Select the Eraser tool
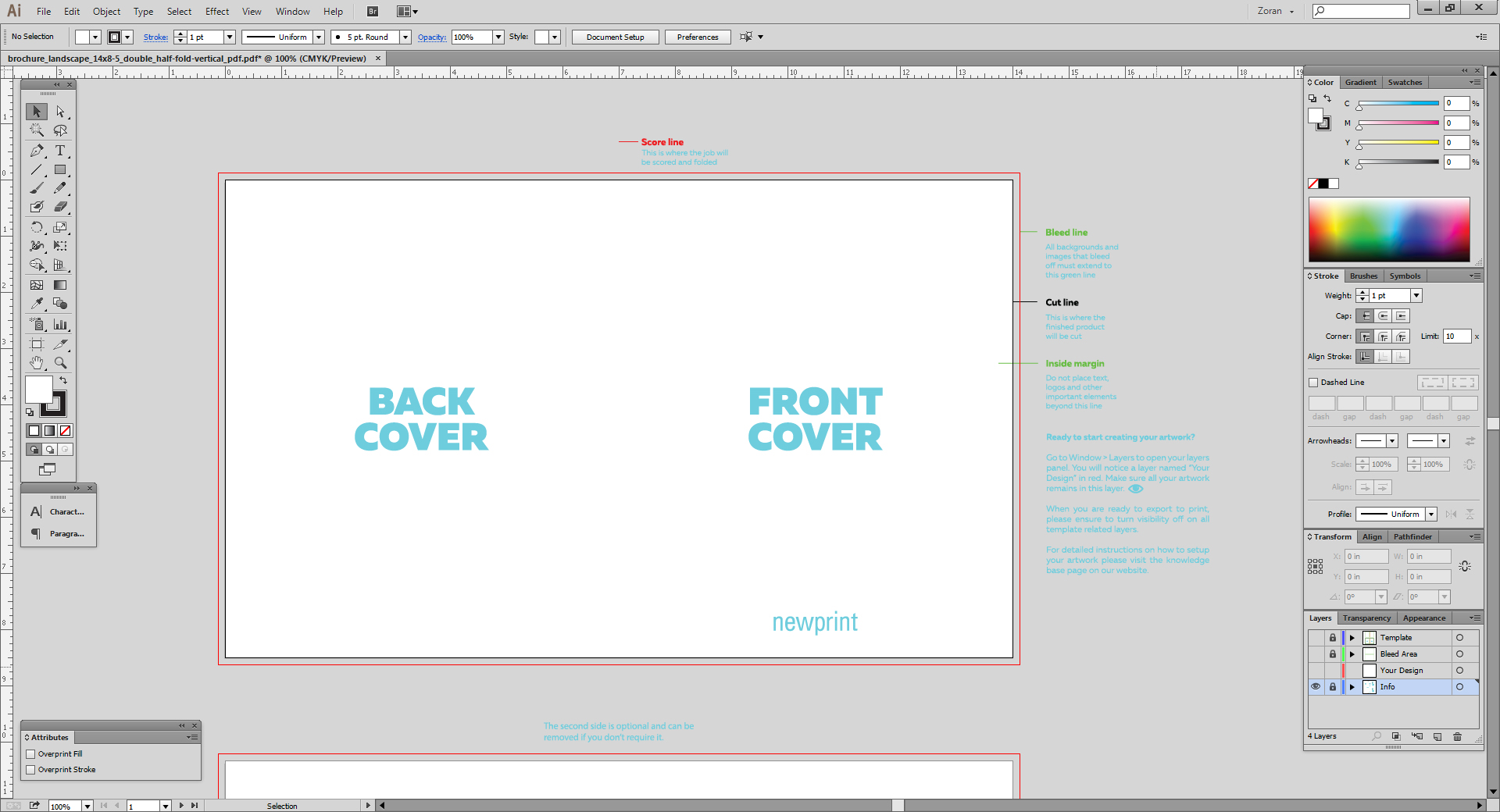Image resolution: width=1500 pixels, height=812 pixels. pyautogui.click(x=60, y=207)
